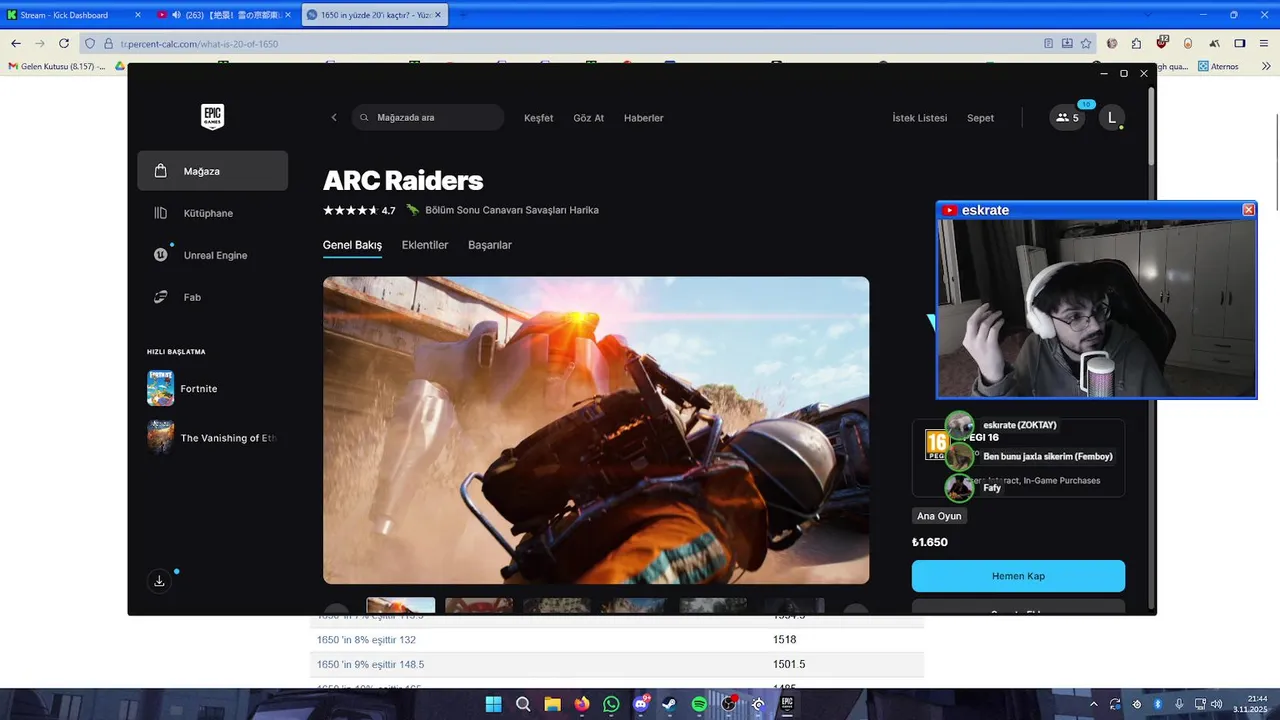Open the L profile avatar menu
Viewport: 1280px width, 720px height.
click(x=1111, y=117)
